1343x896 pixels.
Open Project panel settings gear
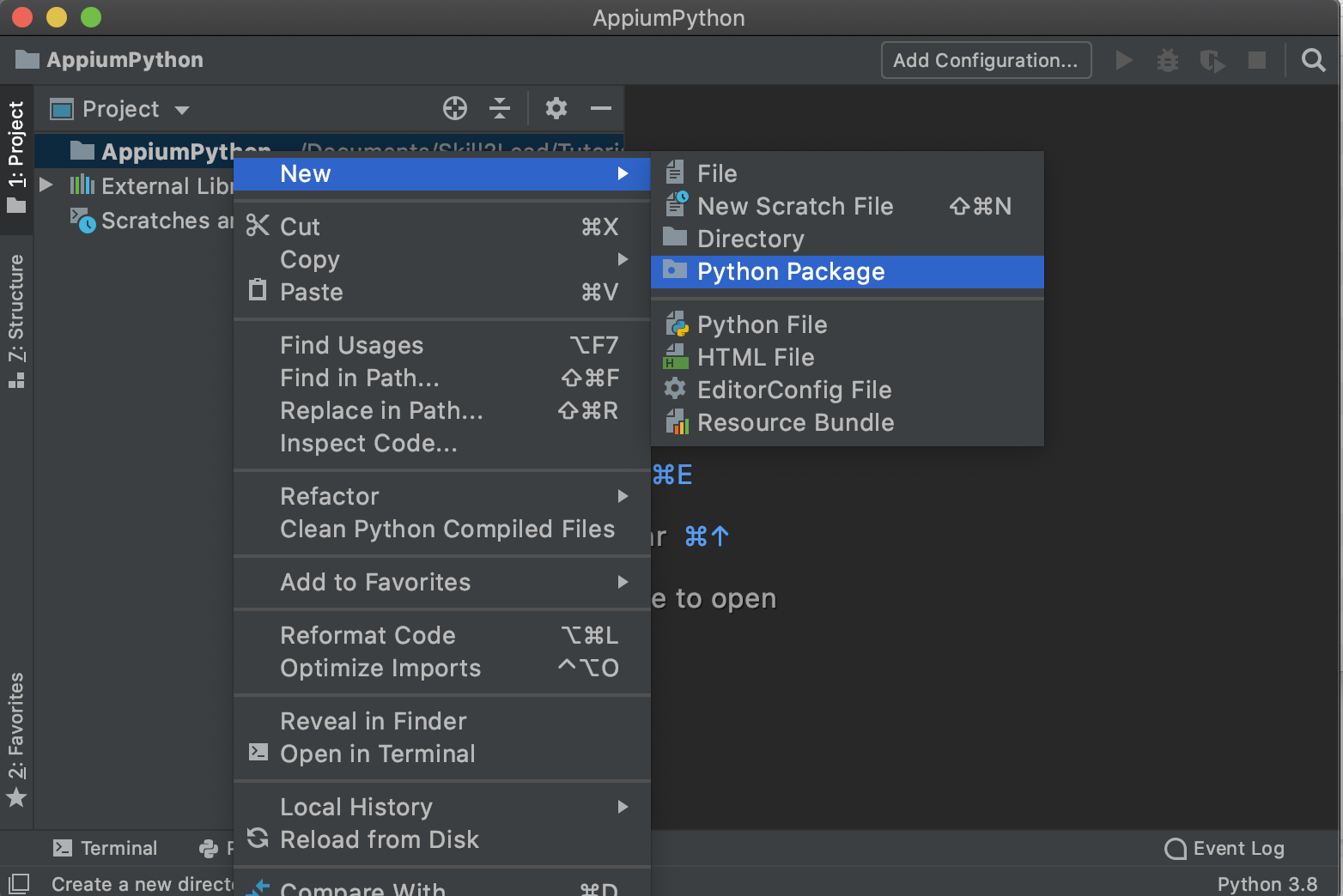coord(556,108)
